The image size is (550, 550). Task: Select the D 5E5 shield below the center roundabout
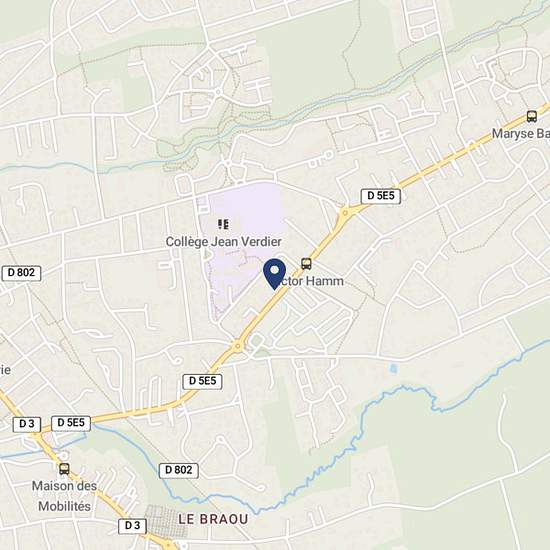click(x=202, y=381)
